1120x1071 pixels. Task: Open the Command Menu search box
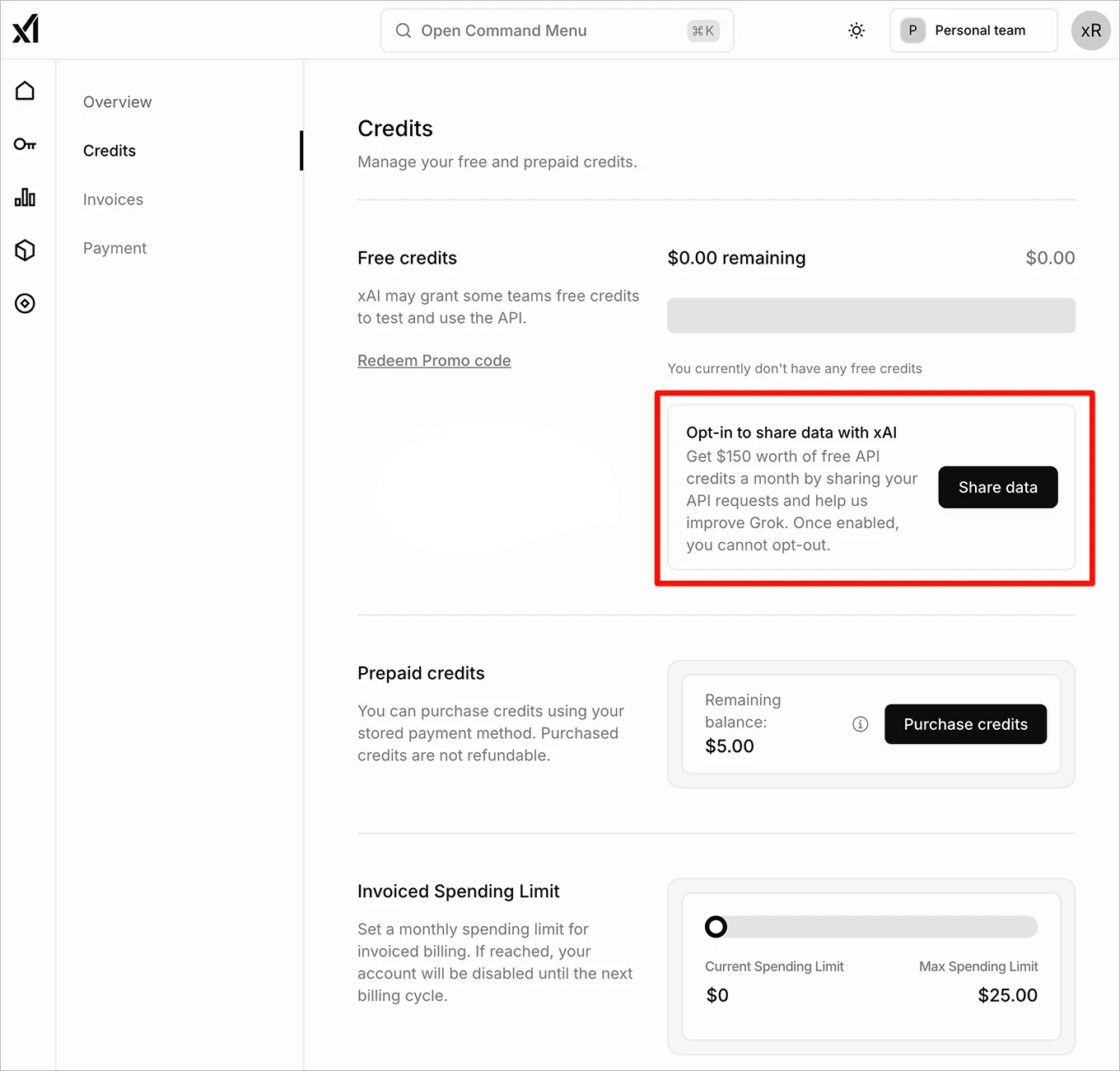[557, 30]
